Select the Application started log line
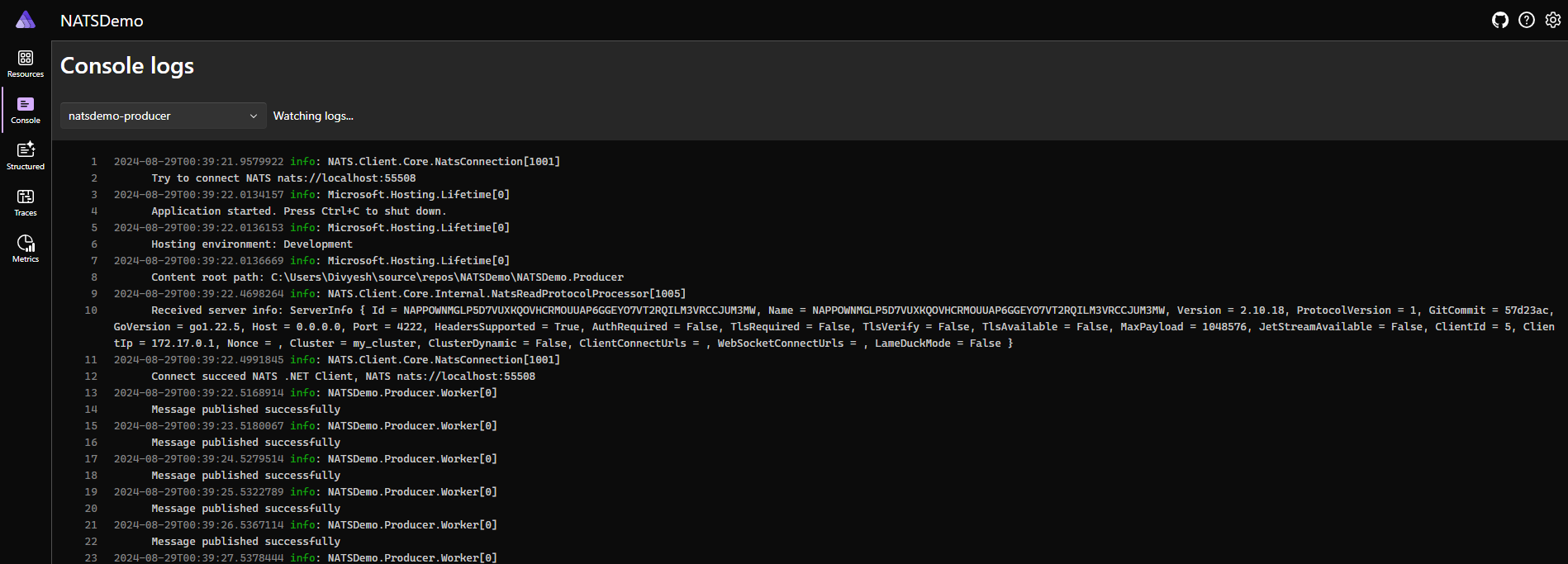 298,211
